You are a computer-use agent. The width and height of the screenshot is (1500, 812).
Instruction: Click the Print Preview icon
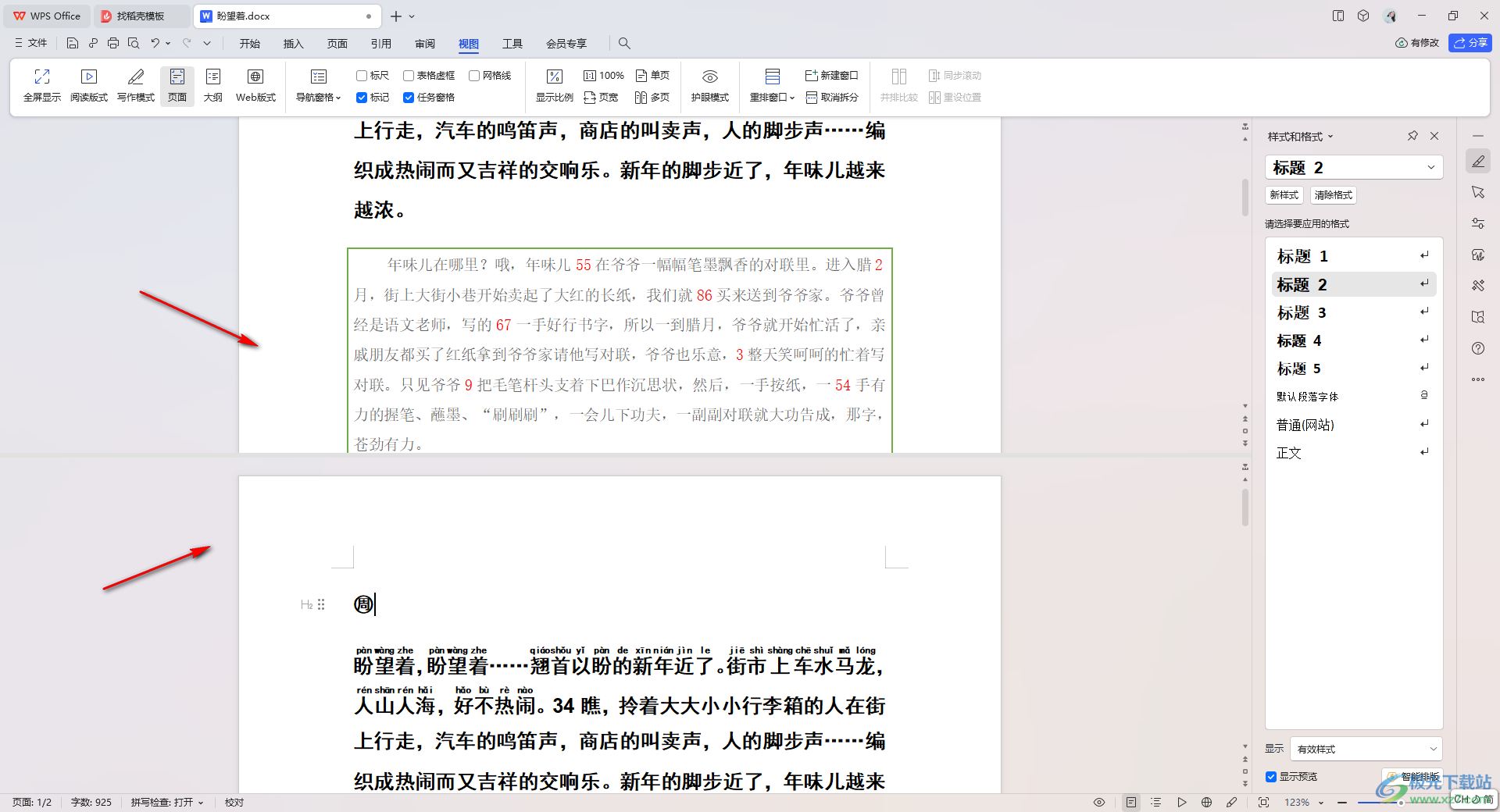pos(134,43)
